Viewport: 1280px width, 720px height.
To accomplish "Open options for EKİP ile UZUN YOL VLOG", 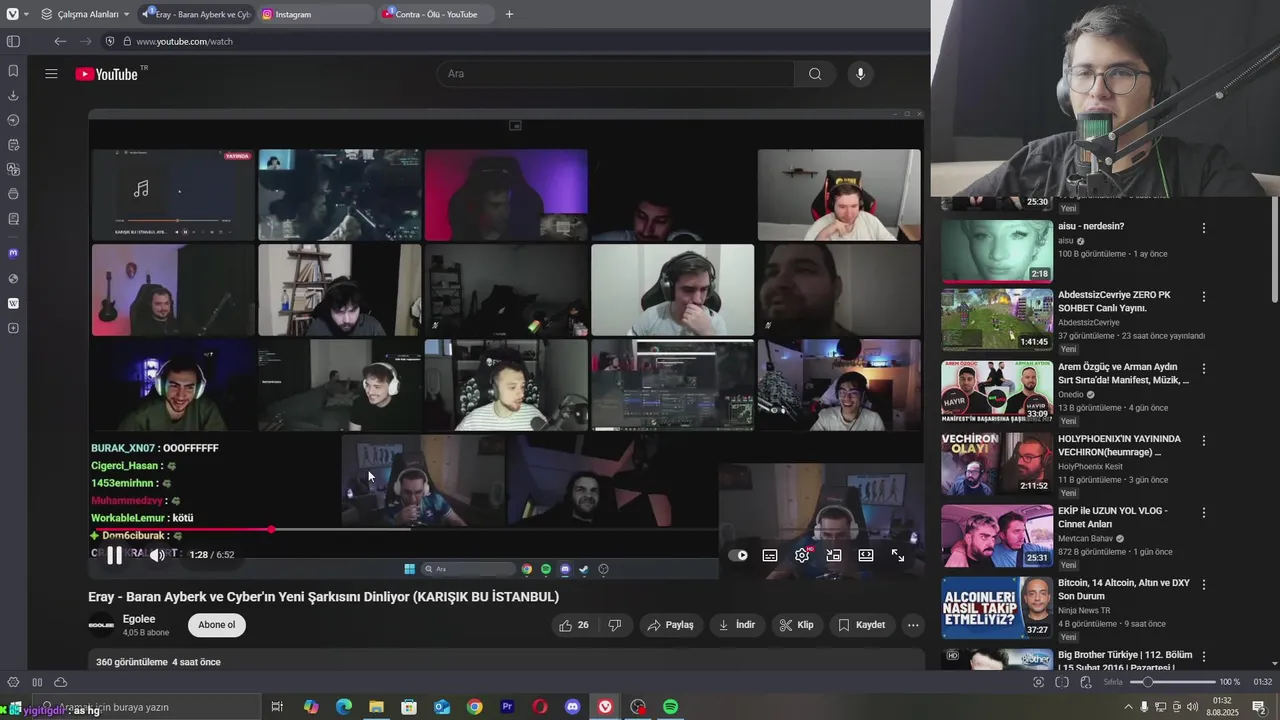I will point(1204,512).
